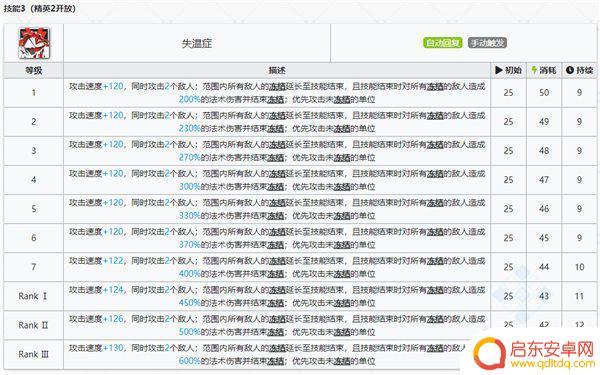The image size is (600, 375).
Task: Click the 初始 column header label
Action: (x=513, y=70)
